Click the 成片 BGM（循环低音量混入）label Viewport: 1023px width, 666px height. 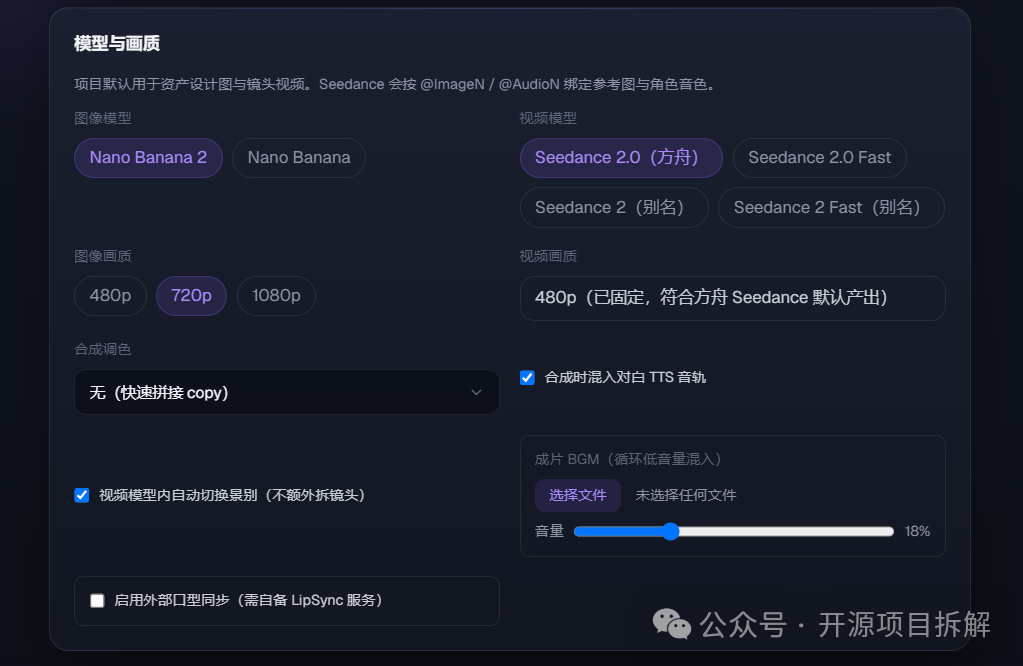point(628,459)
